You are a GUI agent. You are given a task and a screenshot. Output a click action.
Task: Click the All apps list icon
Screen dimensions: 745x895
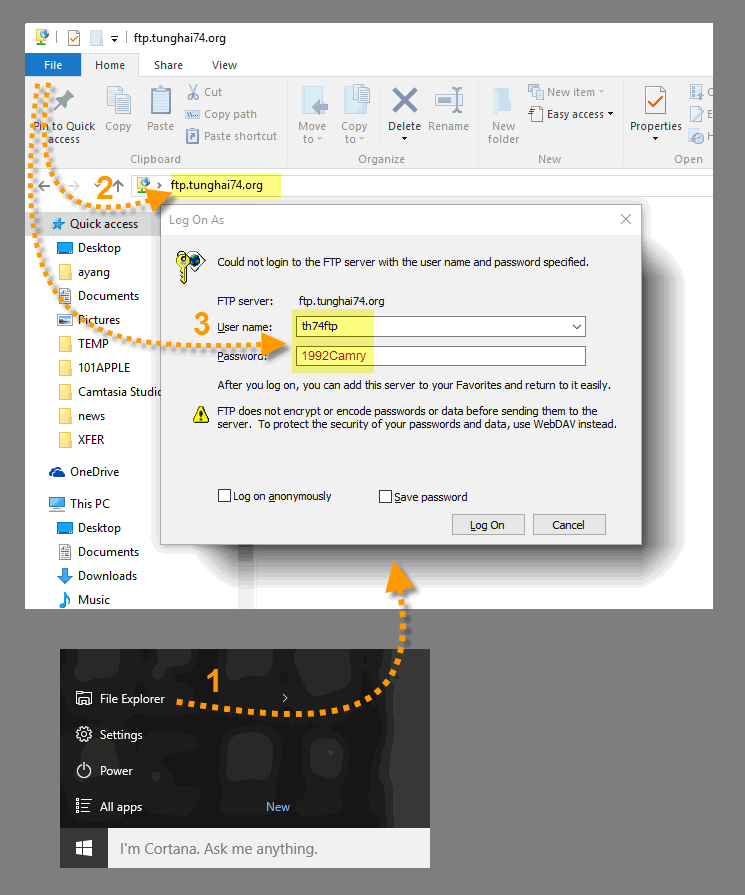[x=83, y=806]
